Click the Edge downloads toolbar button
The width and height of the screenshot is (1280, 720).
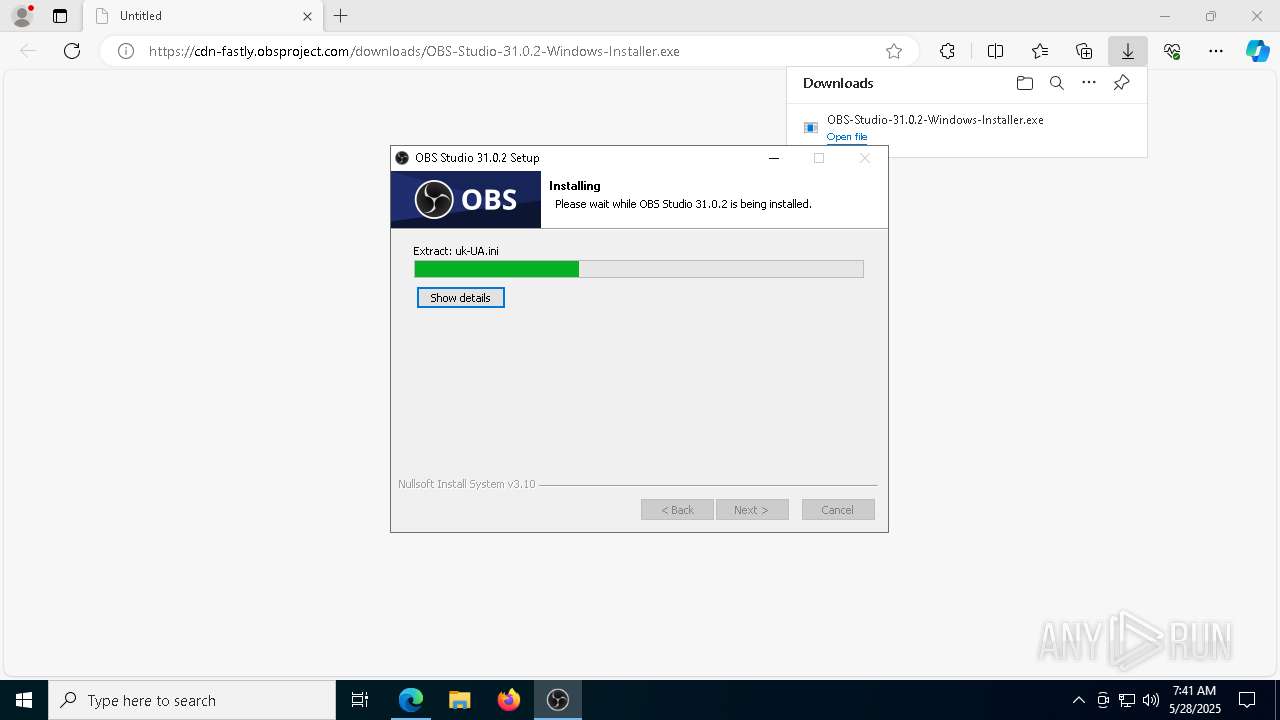[1127, 51]
